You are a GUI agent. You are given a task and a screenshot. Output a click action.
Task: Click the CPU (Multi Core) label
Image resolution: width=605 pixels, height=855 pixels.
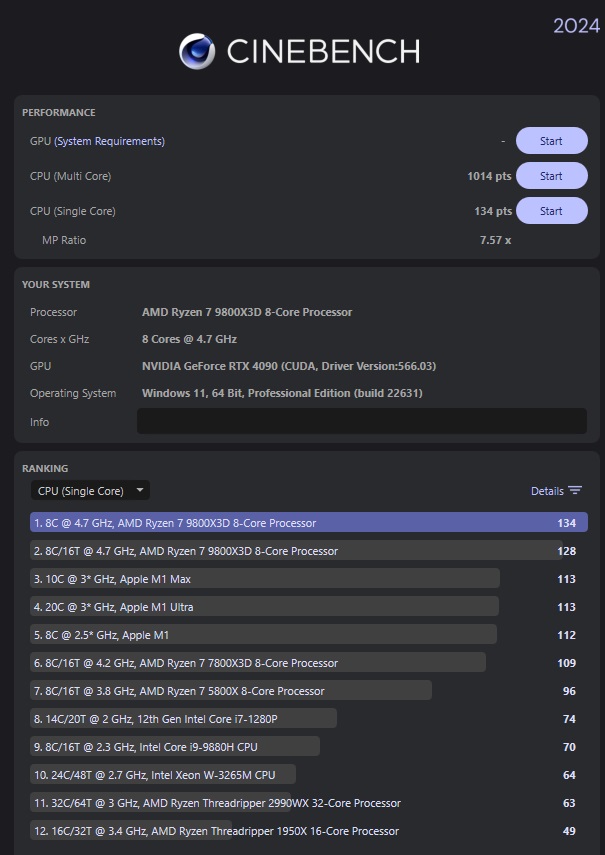pos(70,176)
